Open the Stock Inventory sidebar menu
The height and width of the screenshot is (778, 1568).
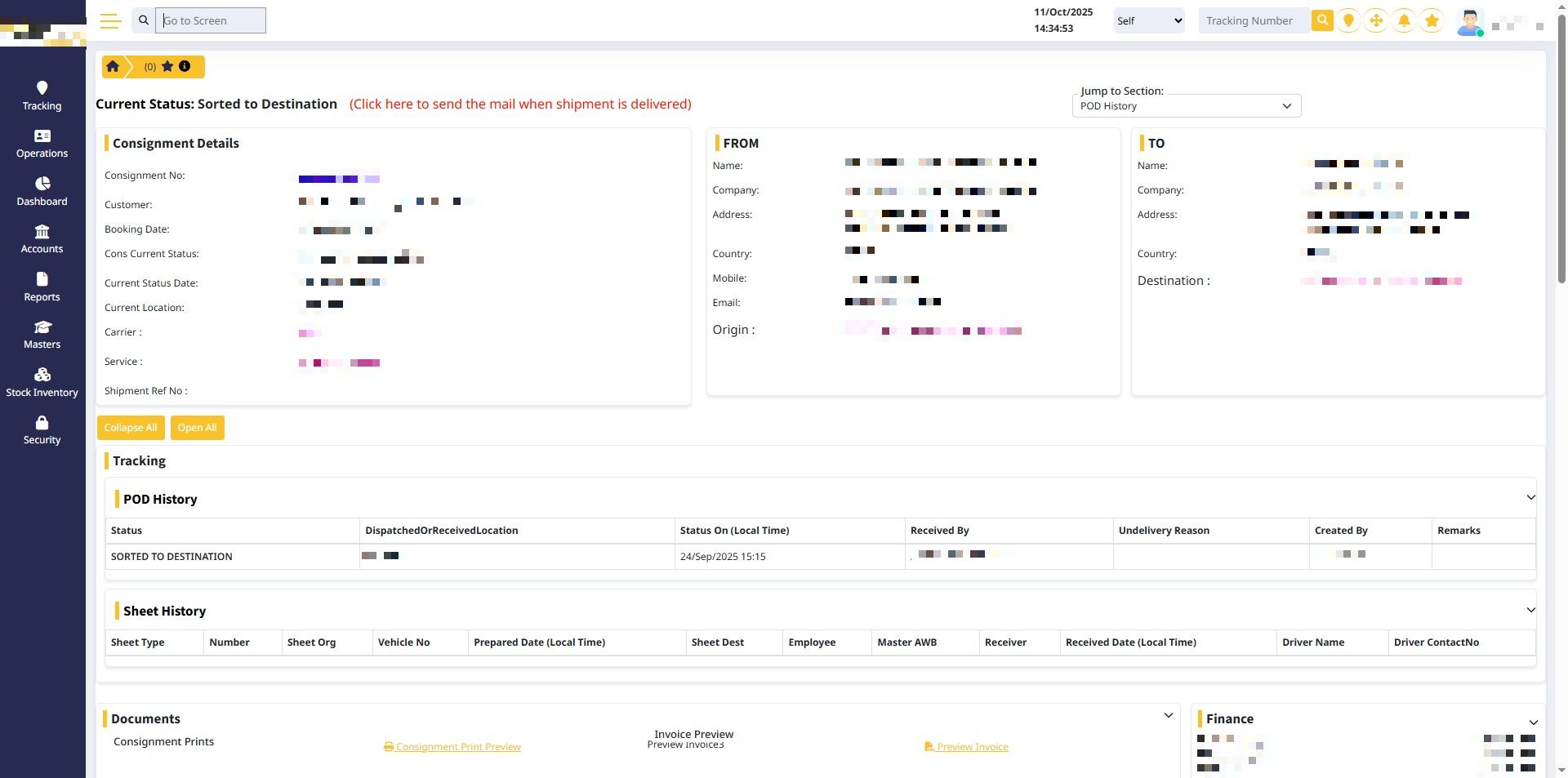[42, 383]
